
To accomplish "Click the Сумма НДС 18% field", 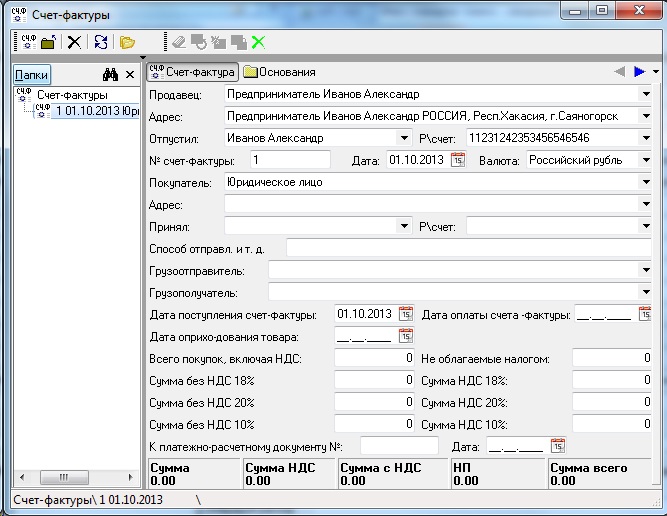I will coord(612,380).
